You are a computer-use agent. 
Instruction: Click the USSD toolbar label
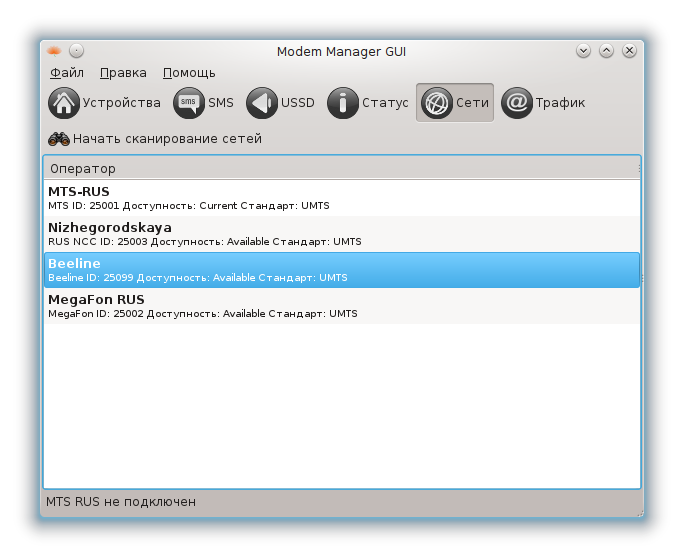[x=298, y=103]
